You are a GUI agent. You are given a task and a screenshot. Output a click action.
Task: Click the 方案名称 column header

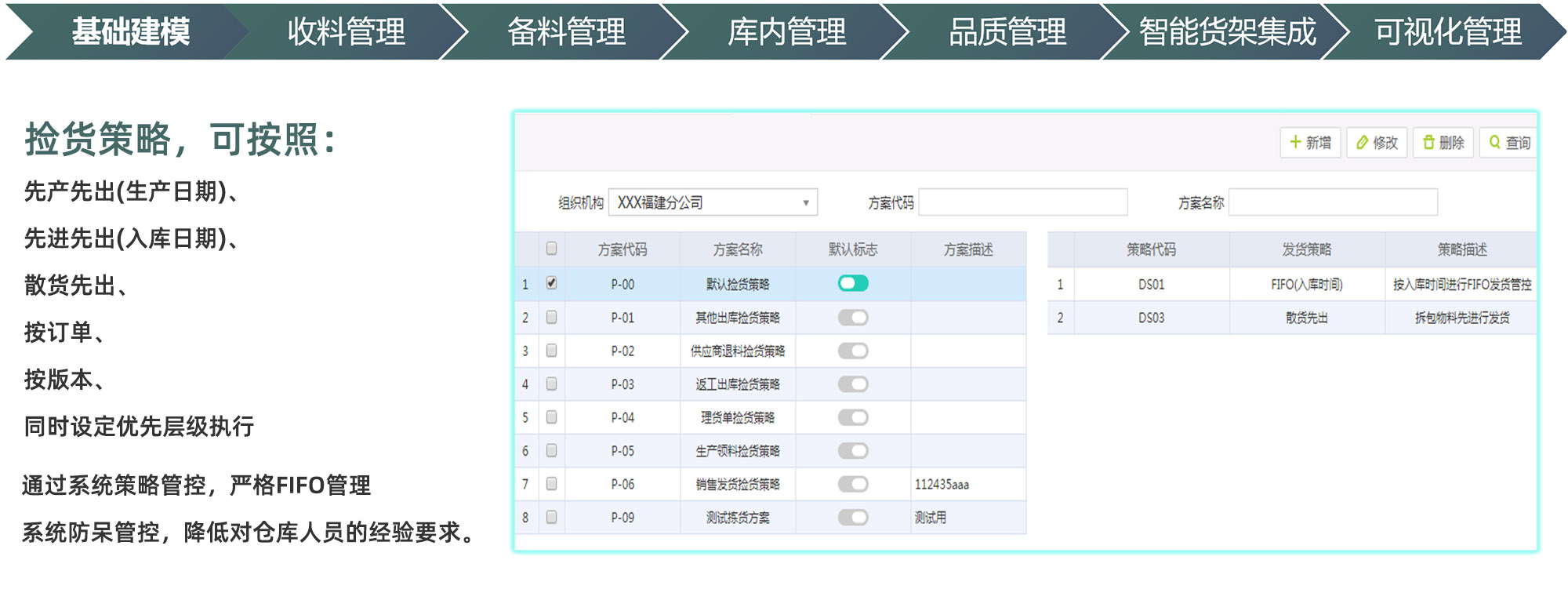pos(737,249)
